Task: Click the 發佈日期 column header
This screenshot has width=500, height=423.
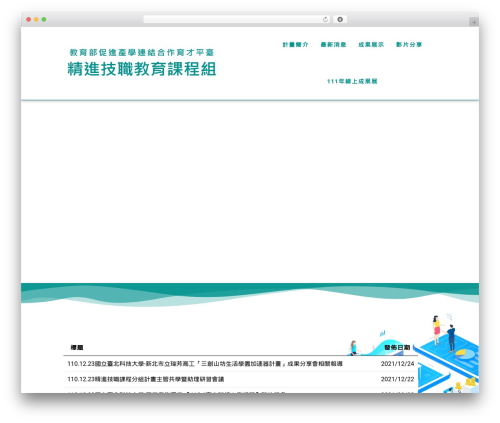Action: tap(397, 348)
